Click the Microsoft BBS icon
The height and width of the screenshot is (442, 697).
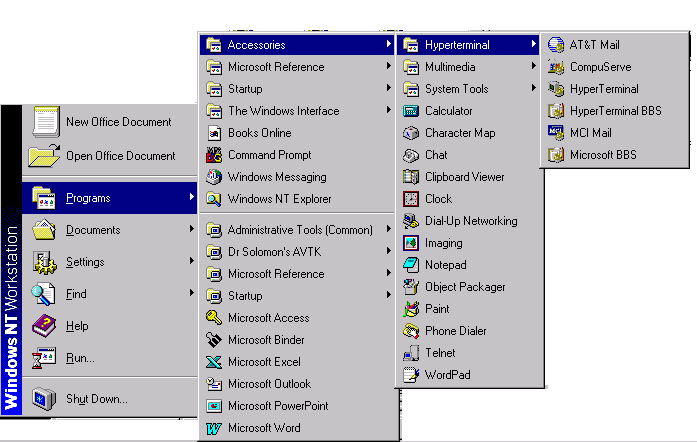[x=556, y=155]
